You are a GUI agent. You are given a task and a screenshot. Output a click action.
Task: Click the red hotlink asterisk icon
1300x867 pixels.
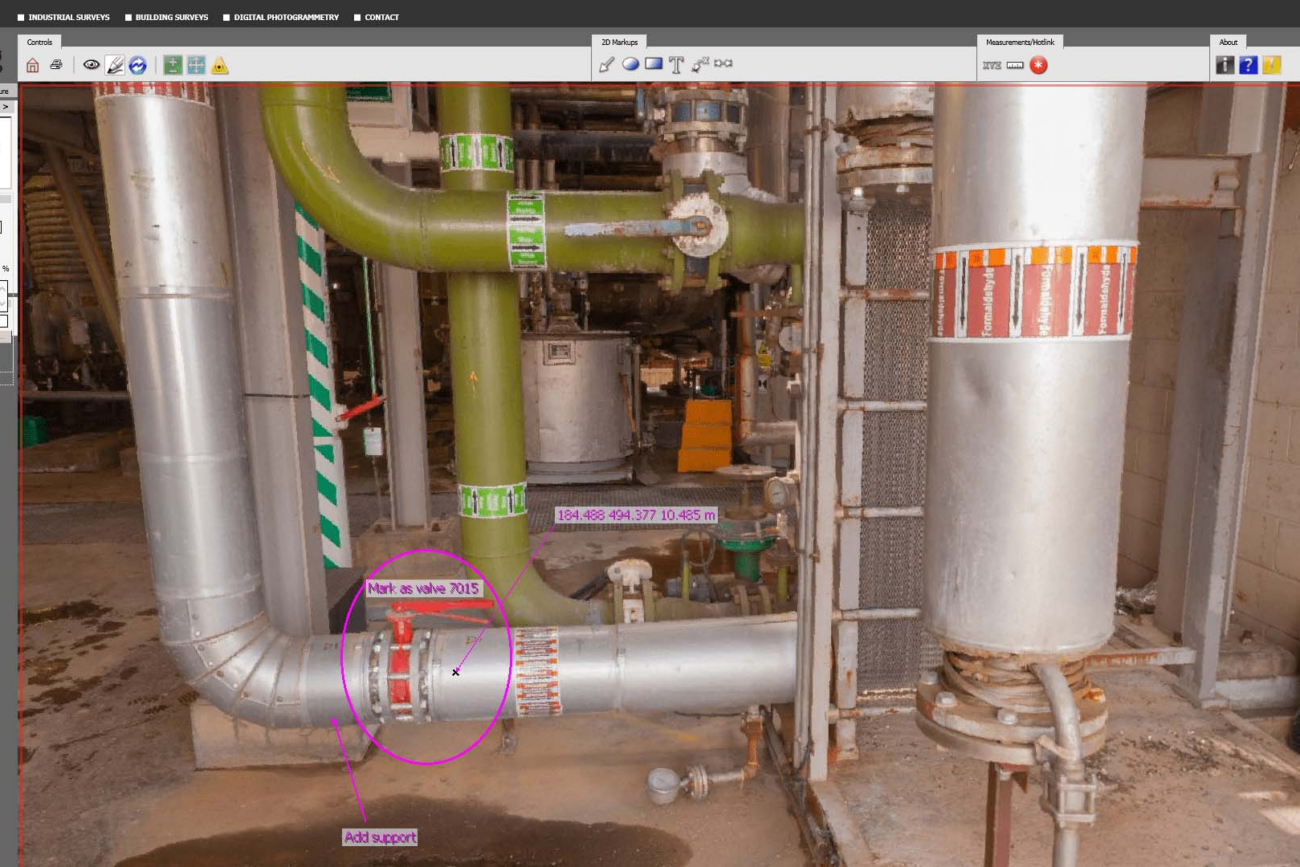coord(1039,65)
